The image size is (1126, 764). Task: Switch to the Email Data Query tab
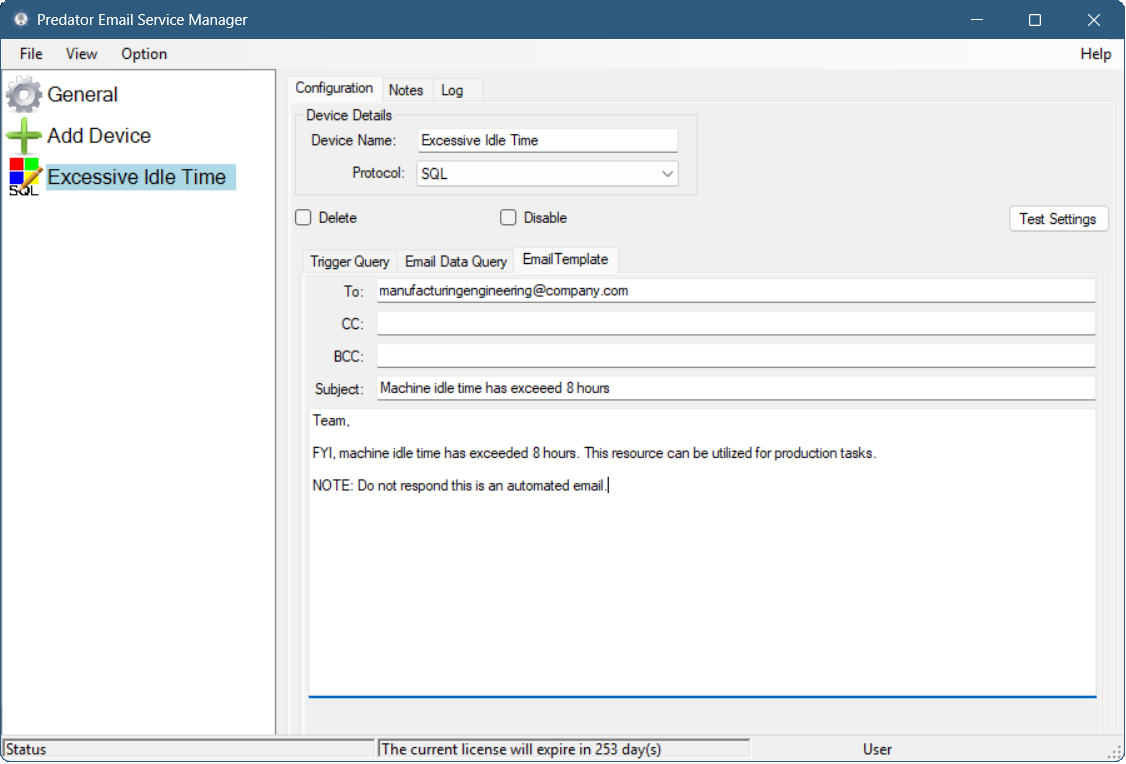[x=455, y=261]
